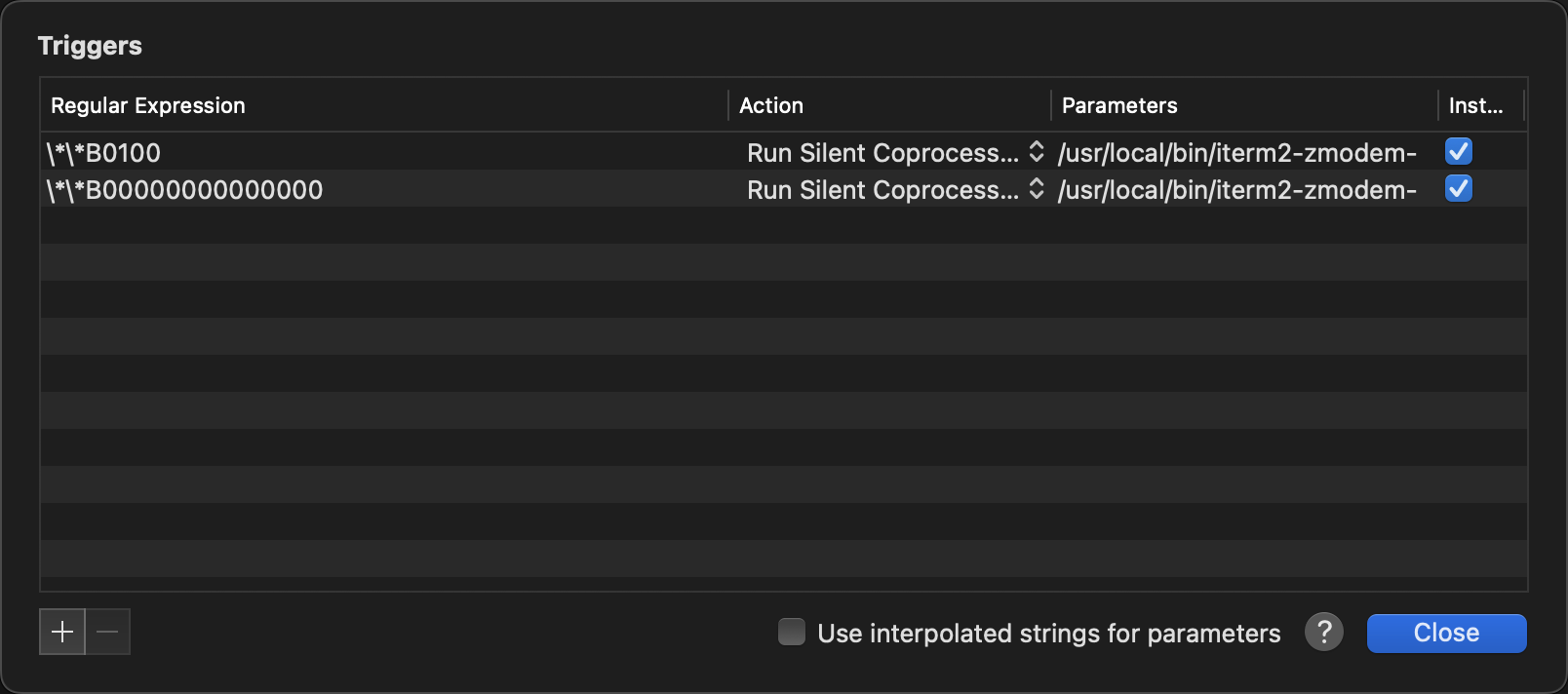Viewport: 1568px width, 694px height.
Task: Select the \*\*B0100 regular expression cell
Action: point(384,152)
